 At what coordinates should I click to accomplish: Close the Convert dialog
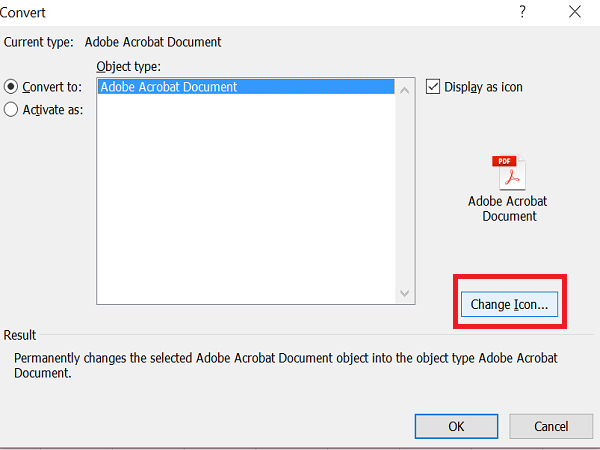pos(573,13)
